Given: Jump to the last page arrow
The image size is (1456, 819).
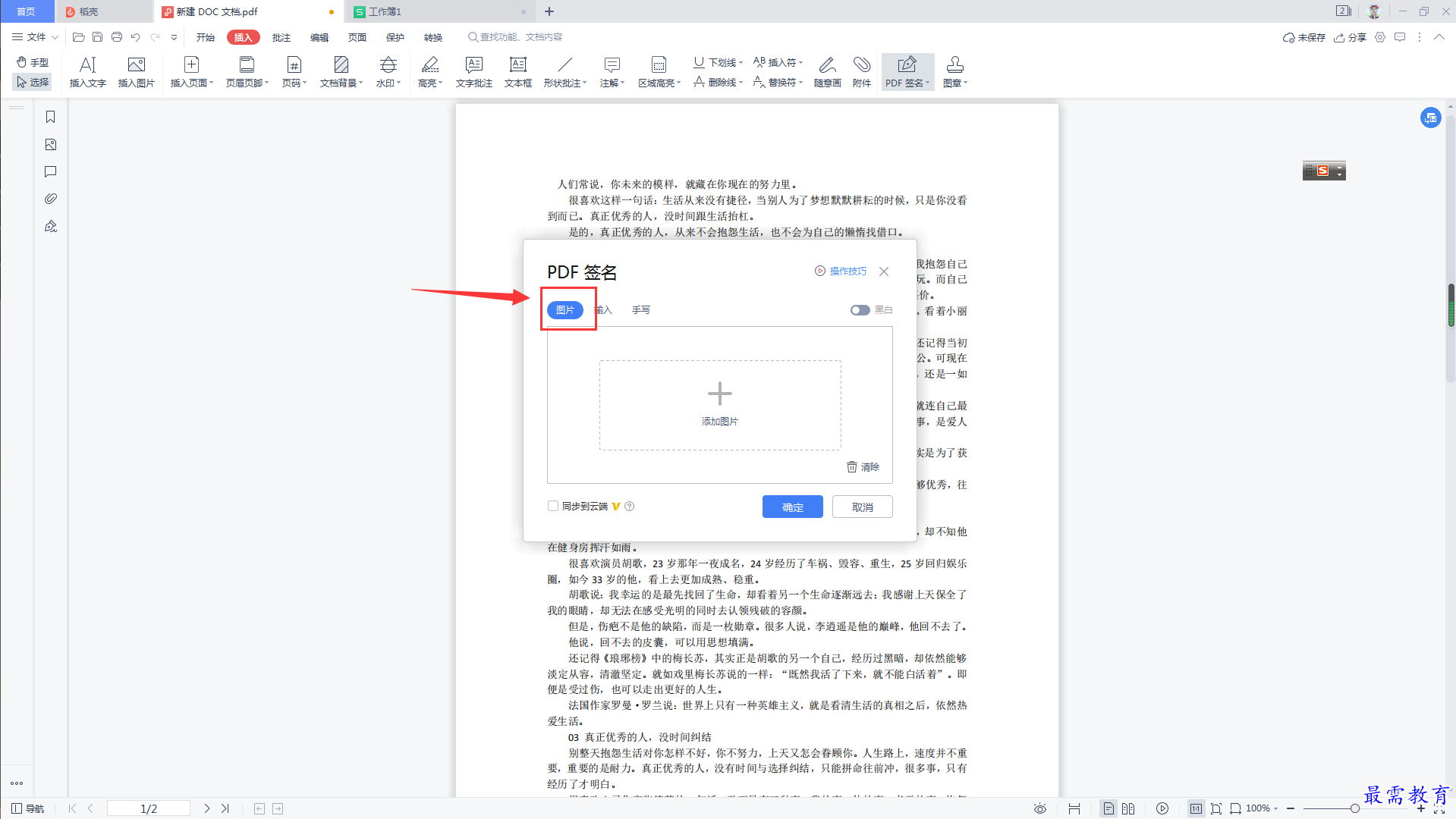Looking at the screenshot, I should click(225, 808).
